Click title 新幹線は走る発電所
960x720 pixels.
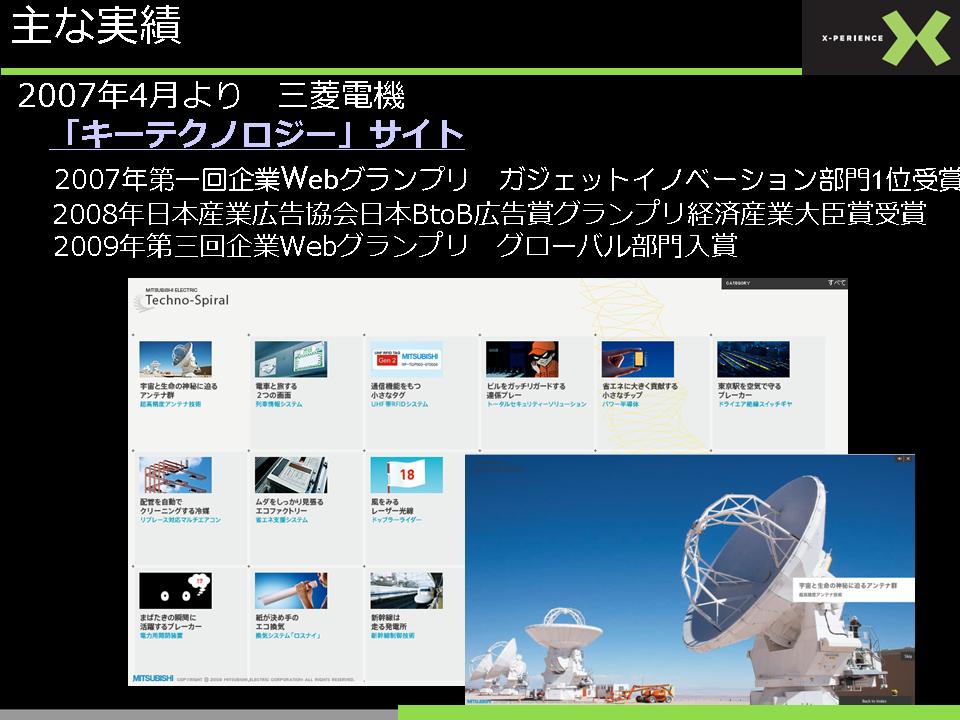point(389,622)
